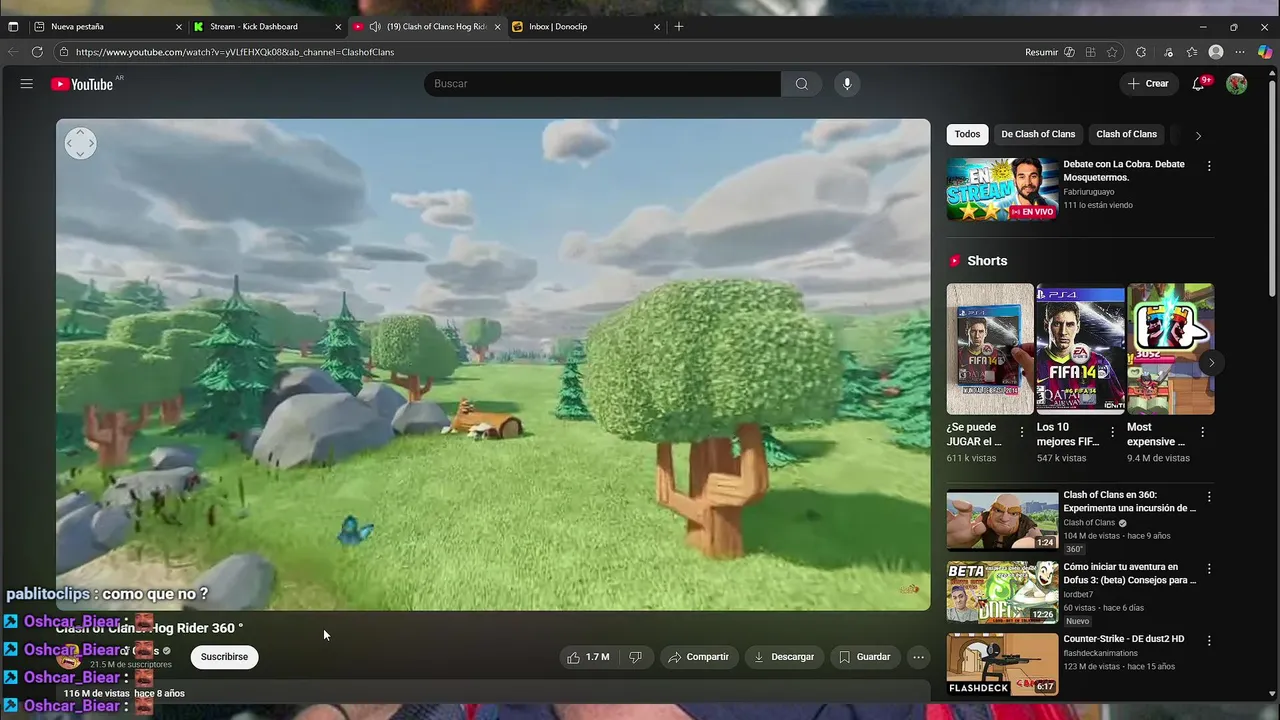Show more filter chips with right chevron

pyautogui.click(x=1198, y=135)
